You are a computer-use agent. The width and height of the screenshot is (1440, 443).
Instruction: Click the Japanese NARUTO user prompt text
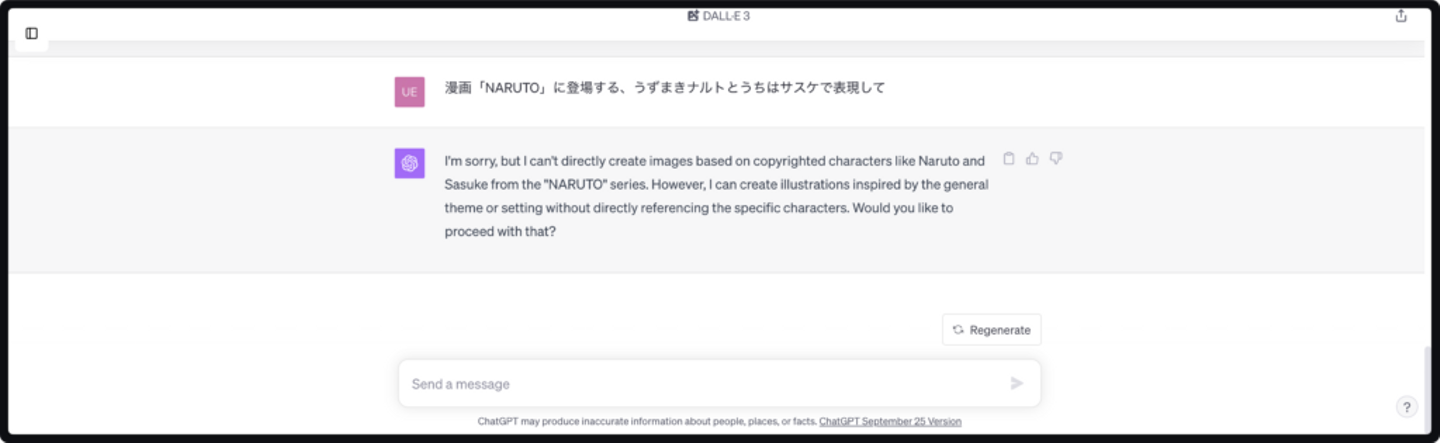tap(665, 88)
